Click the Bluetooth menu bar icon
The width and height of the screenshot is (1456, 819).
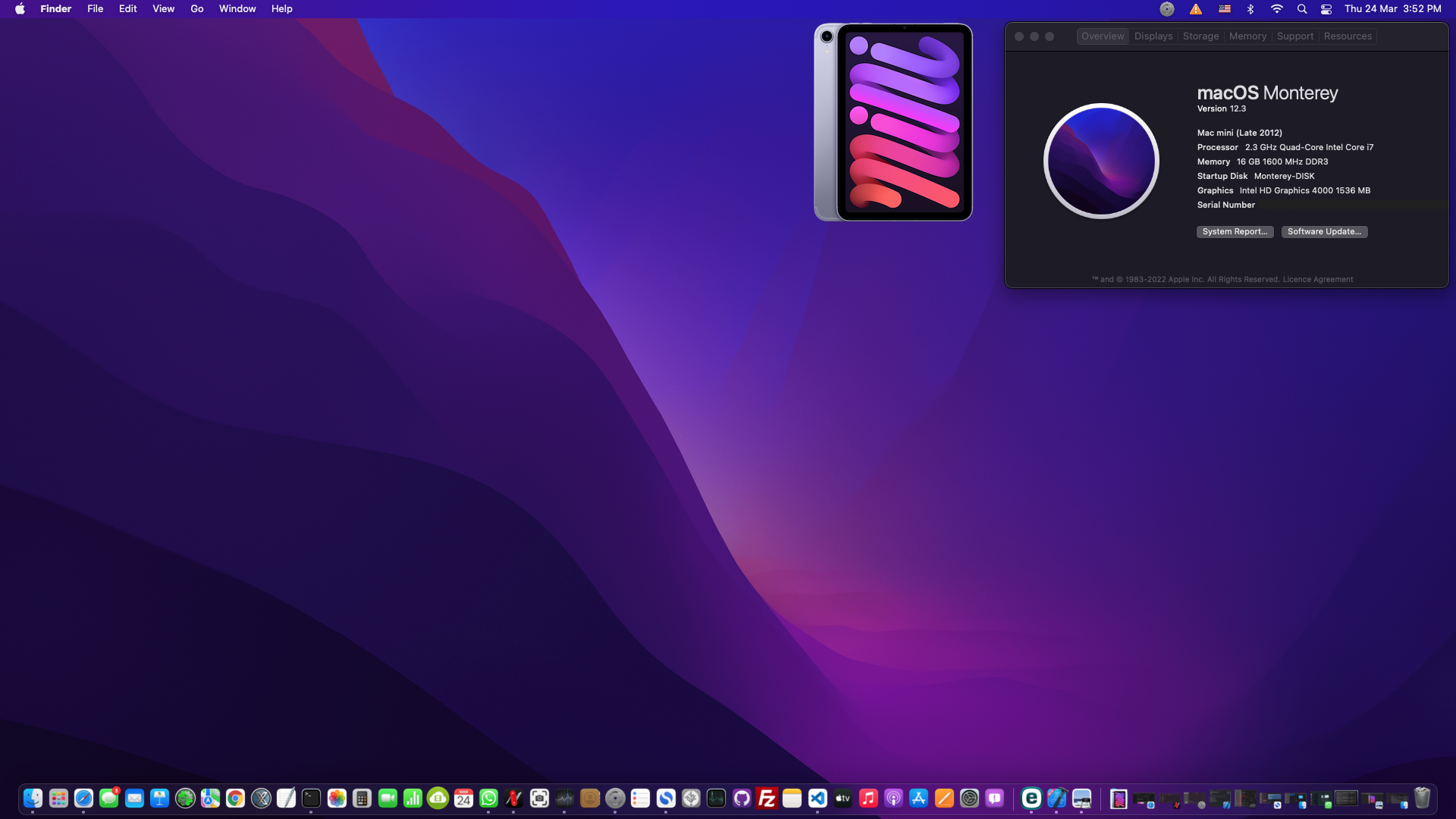pyautogui.click(x=1250, y=9)
